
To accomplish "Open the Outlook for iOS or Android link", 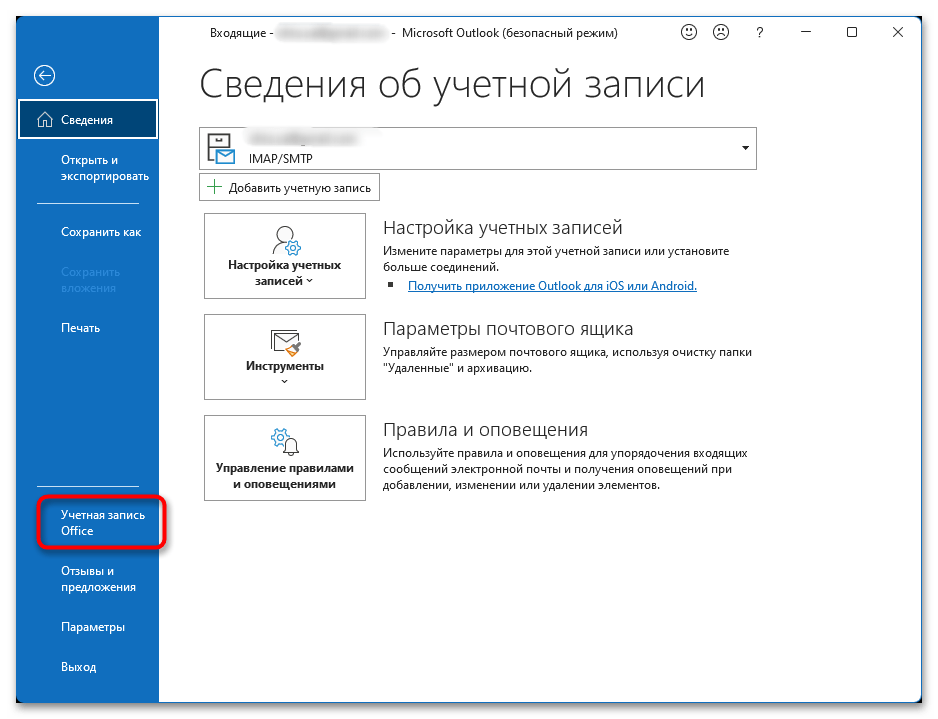I will [552, 286].
